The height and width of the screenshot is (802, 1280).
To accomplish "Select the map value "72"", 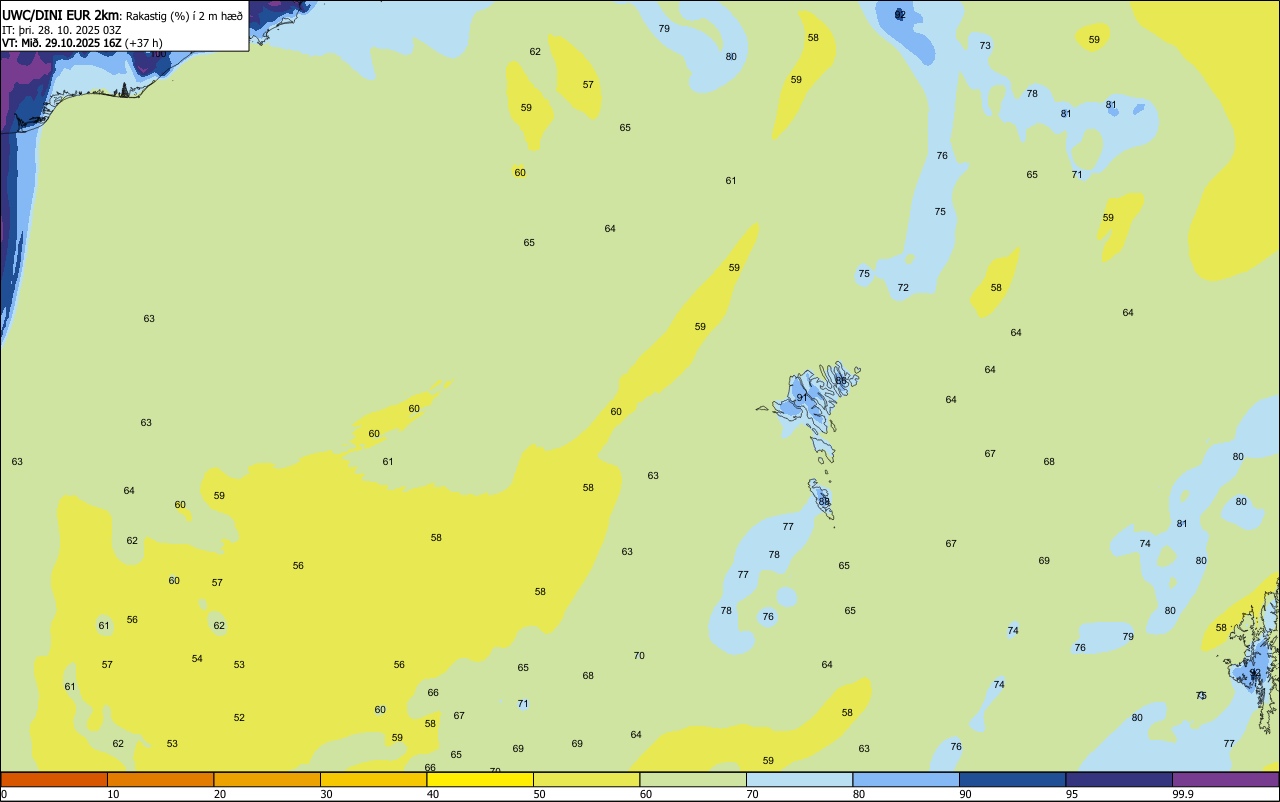I will pos(903,287).
